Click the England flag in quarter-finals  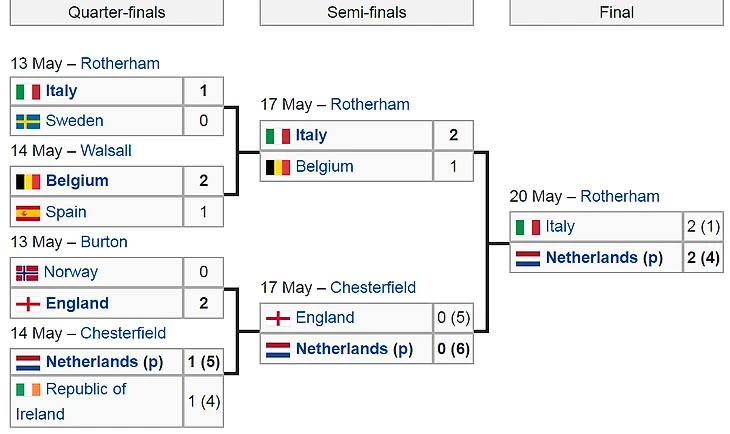pyautogui.click(x=28, y=303)
